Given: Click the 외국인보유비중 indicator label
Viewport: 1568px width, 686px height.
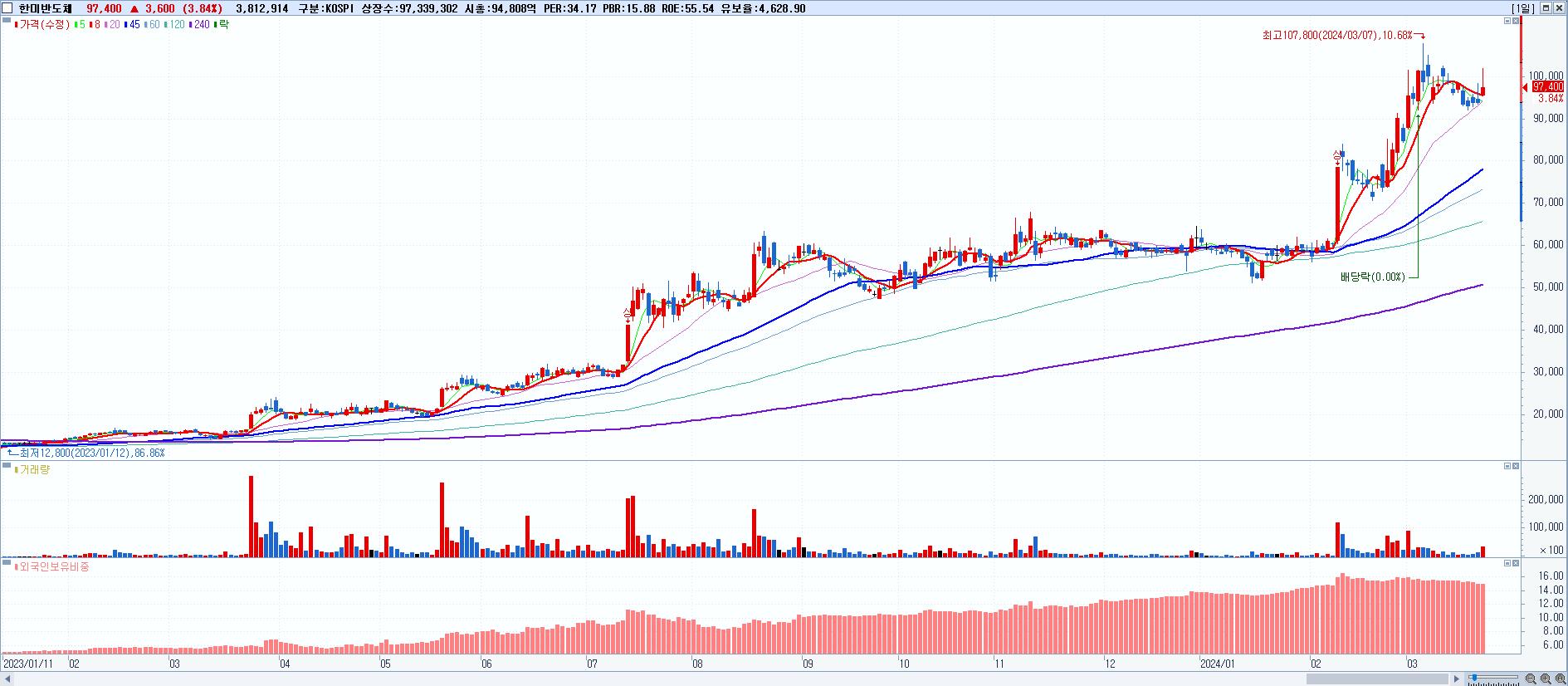Looking at the screenshot, I should coord(51,567).
